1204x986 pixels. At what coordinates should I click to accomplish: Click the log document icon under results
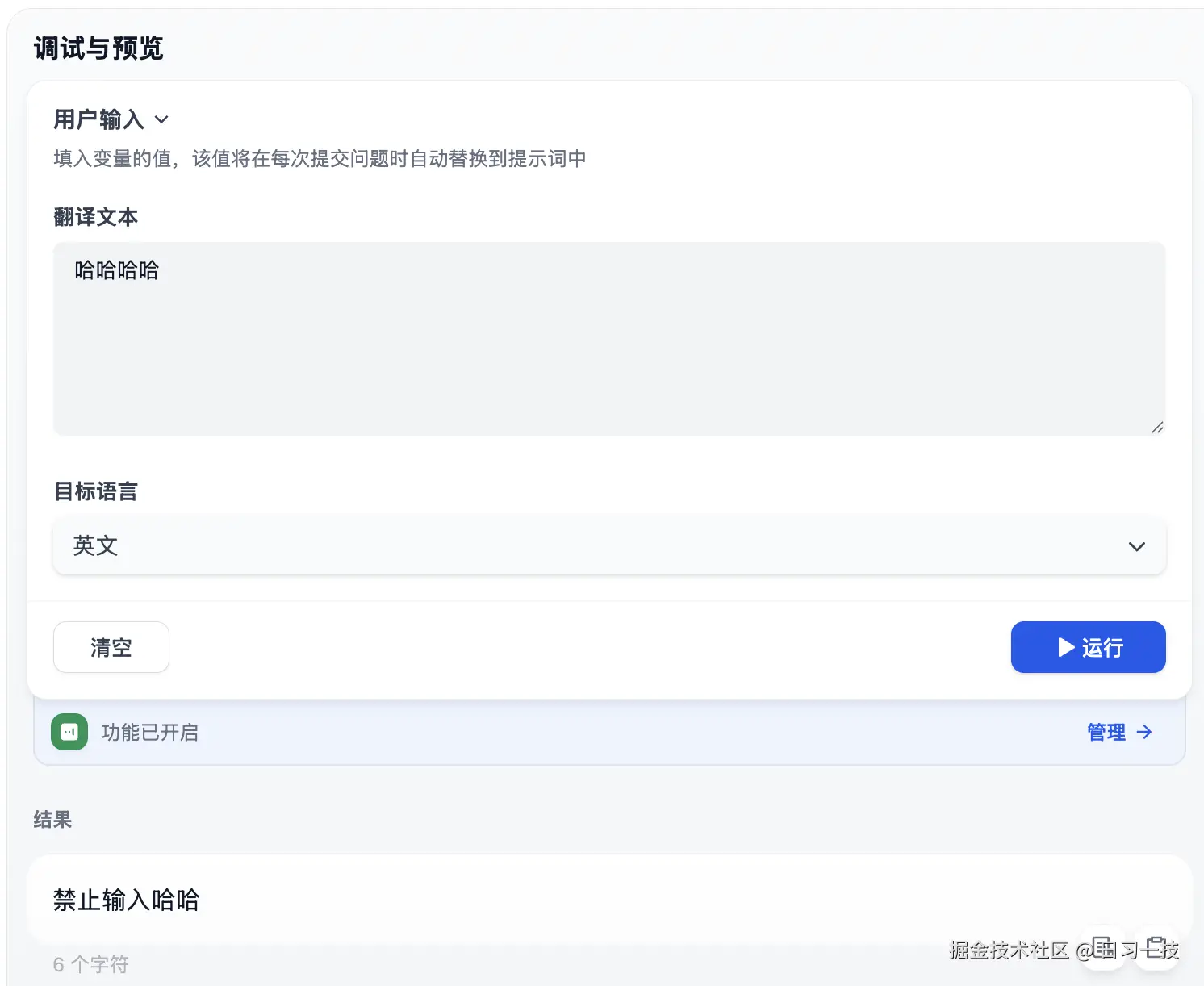[x=1103, y=947]
